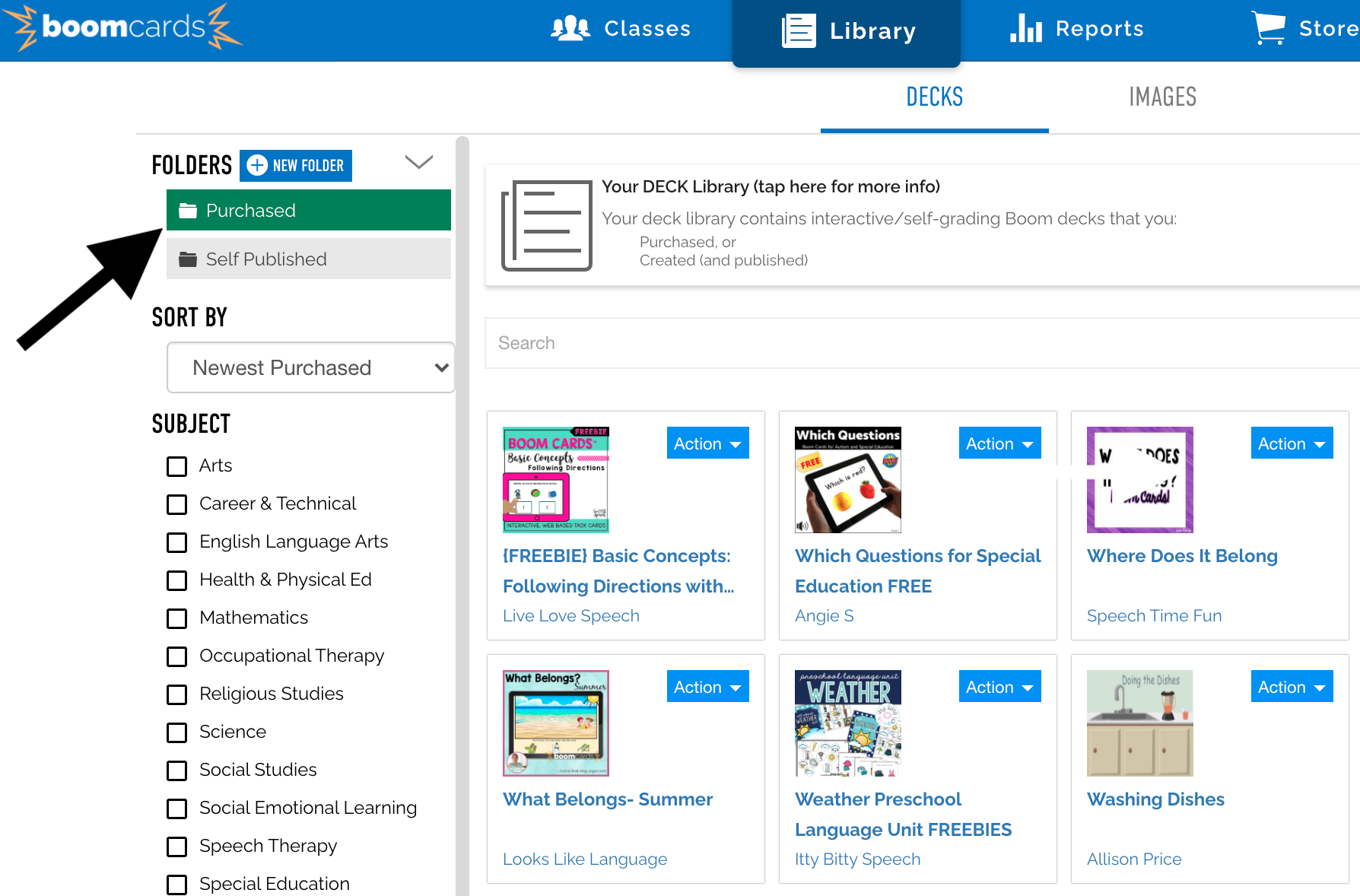This screenshot has width=1360, height=896.
Task: Tick the Speech Therapy checkbox
Action: 177,847
